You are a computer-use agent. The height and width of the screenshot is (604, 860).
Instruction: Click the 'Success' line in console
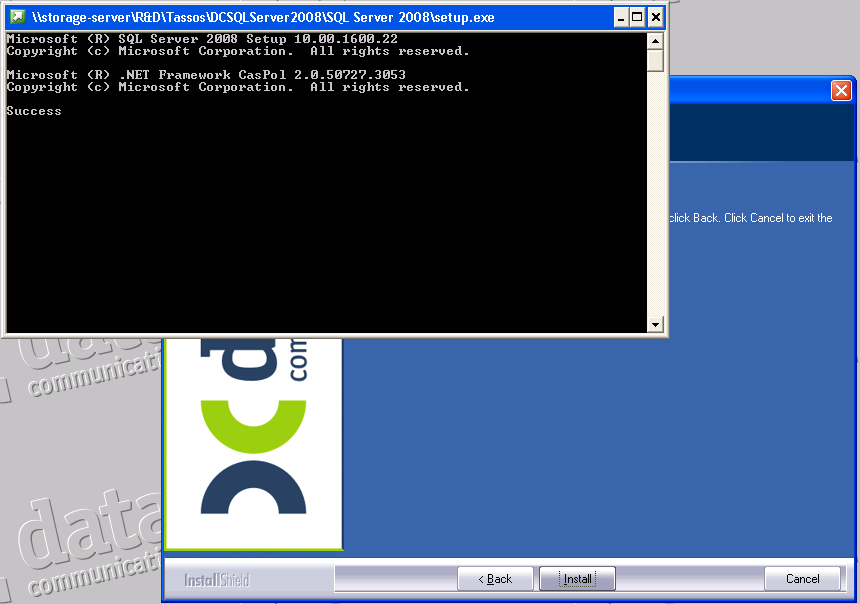(34, 111)
